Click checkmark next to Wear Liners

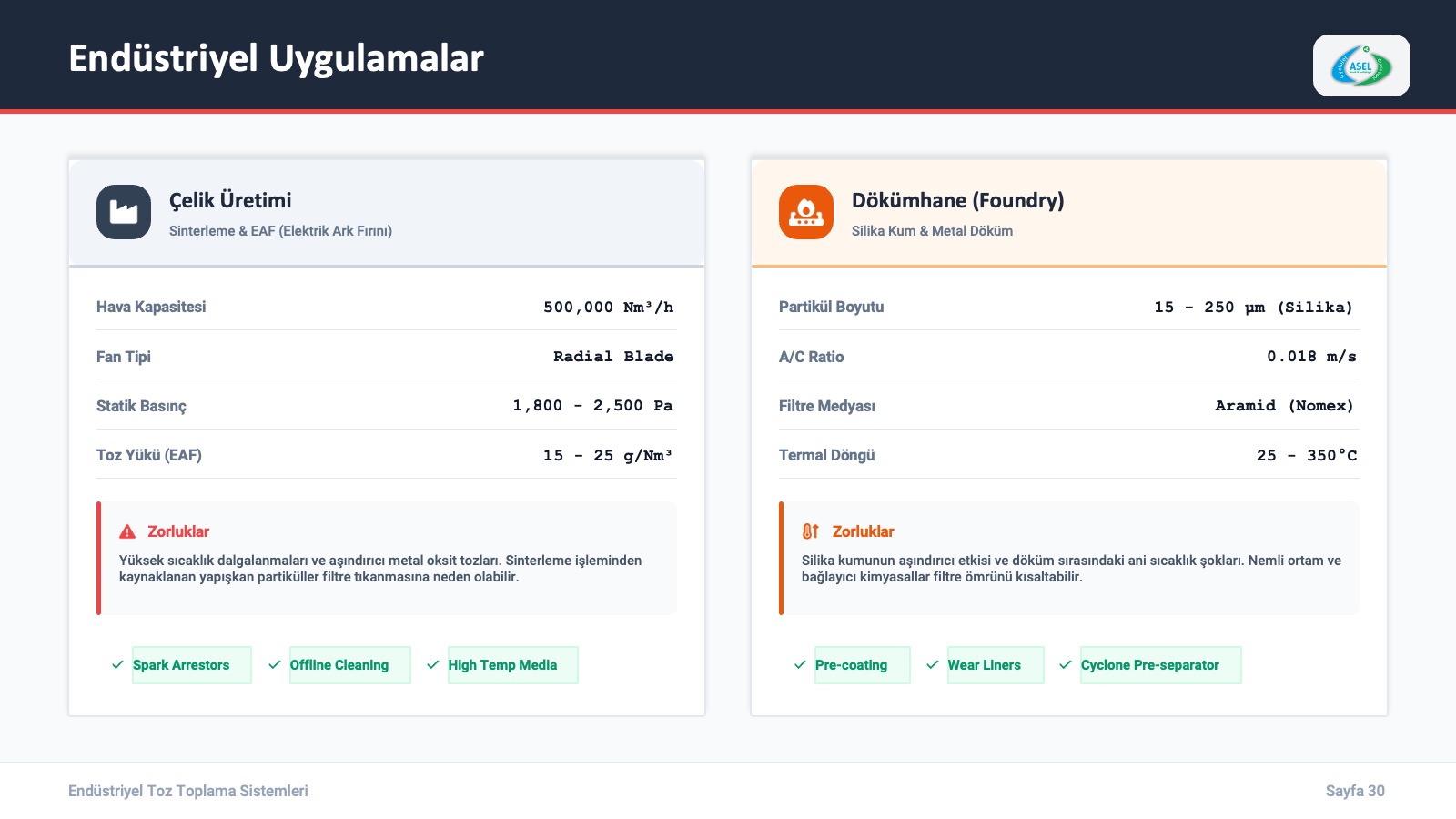coord(933,665)
